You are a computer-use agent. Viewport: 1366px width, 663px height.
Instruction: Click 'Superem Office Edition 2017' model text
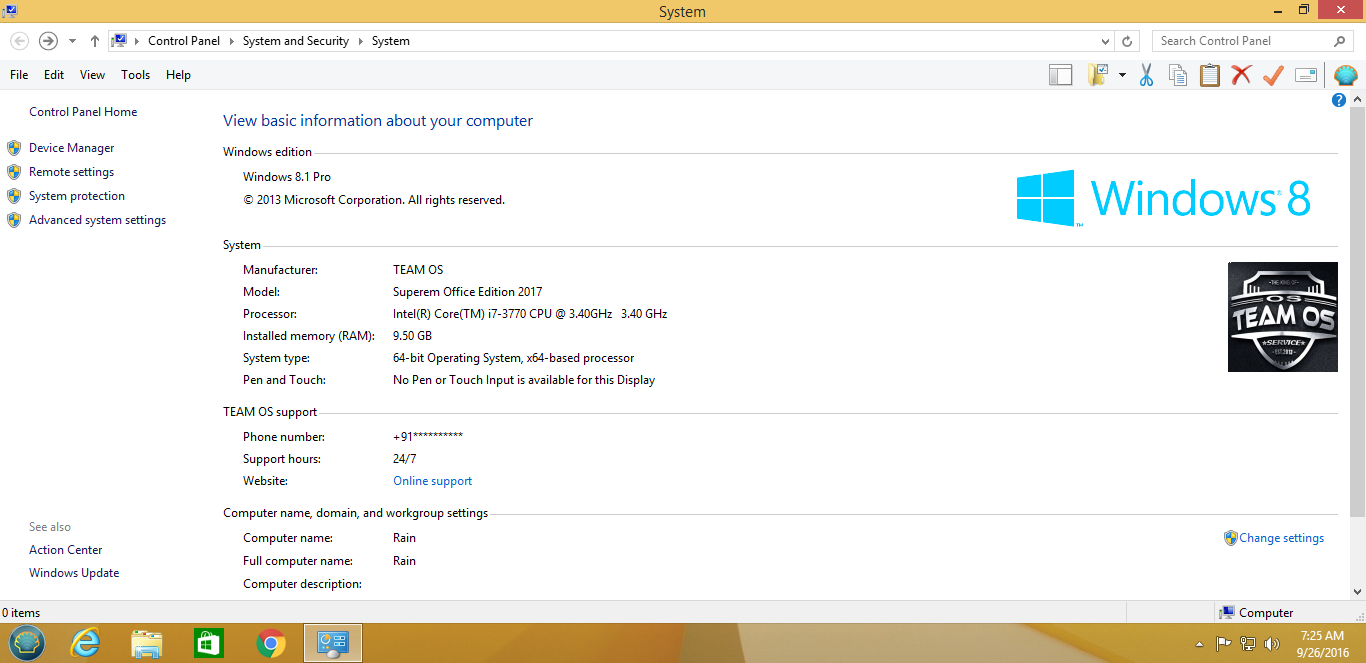click(468, 292)
